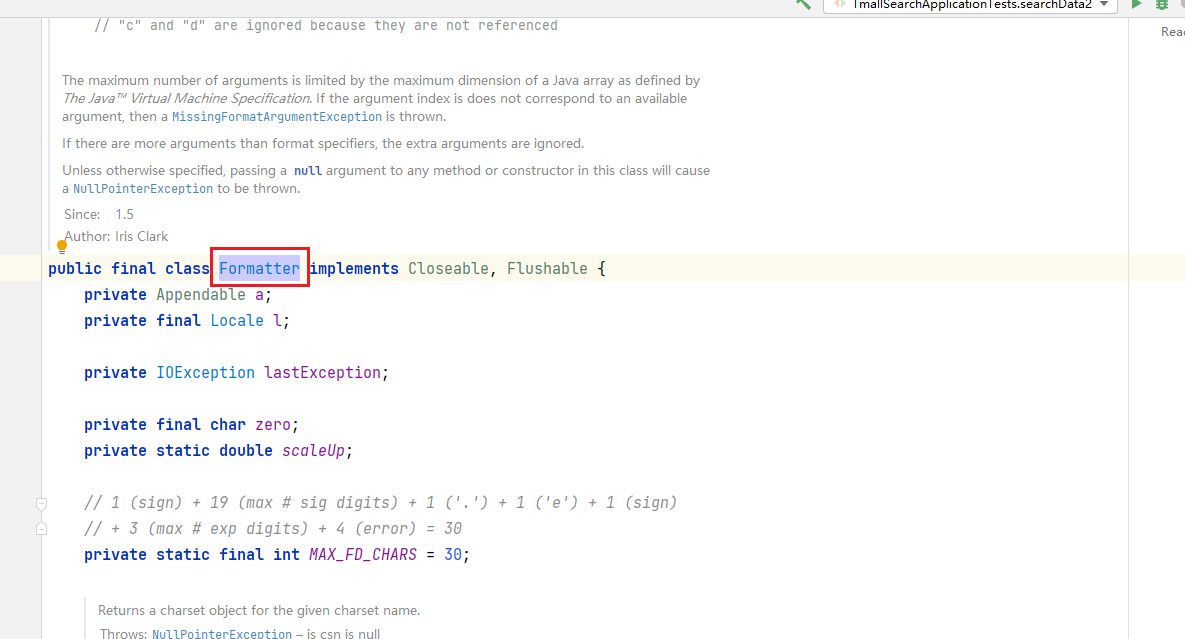
Task: Open the run configuration dropdown arrow
Action: pyautogui.click(x=1104, y=5)
